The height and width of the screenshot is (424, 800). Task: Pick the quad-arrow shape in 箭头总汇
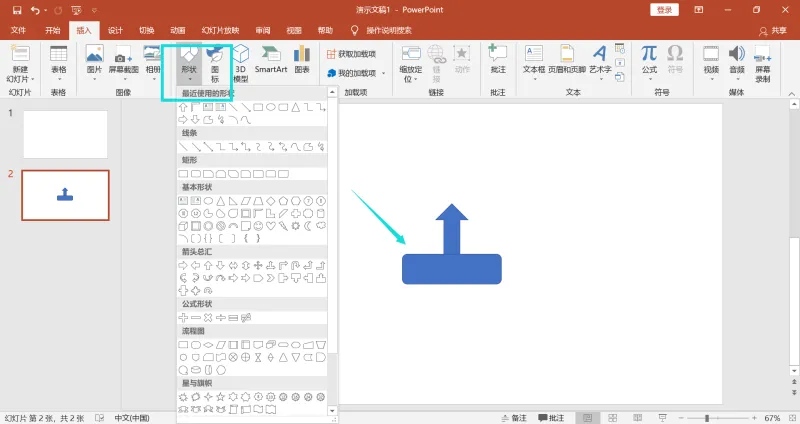258,265
